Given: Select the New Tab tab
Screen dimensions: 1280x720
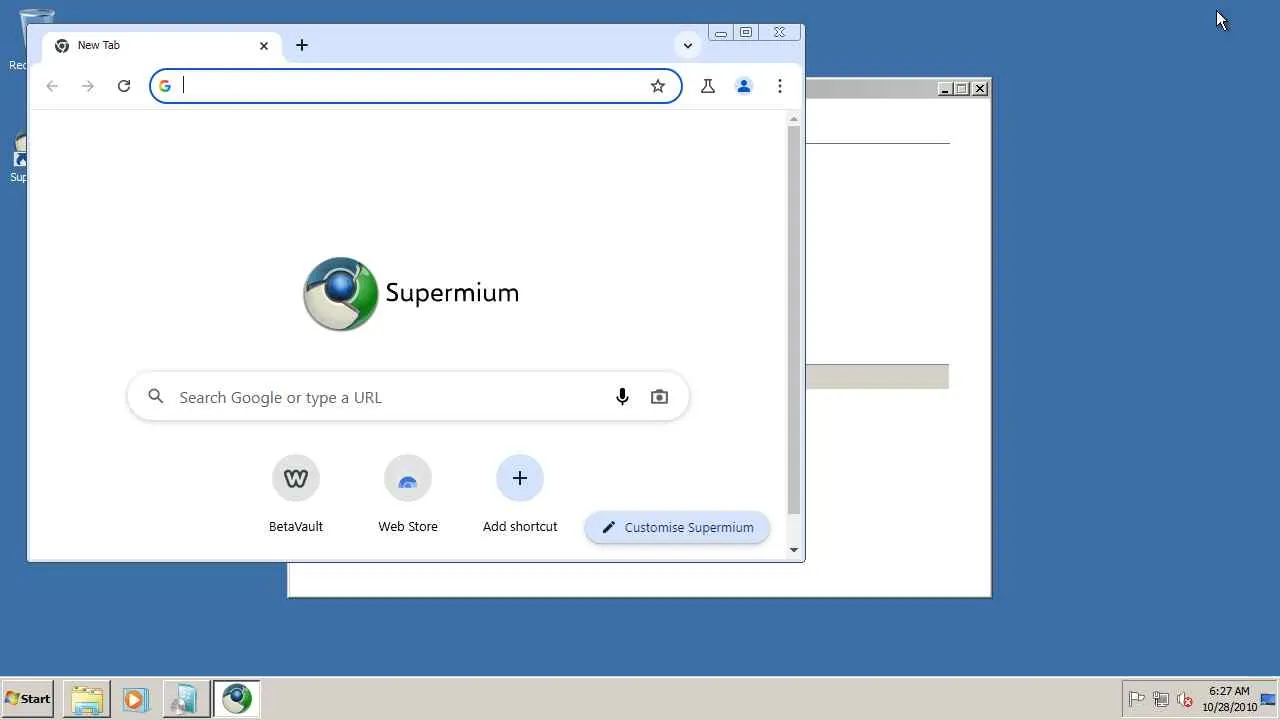Looking at the screenshot, I should pyautogui.click(x=162, y=45).
